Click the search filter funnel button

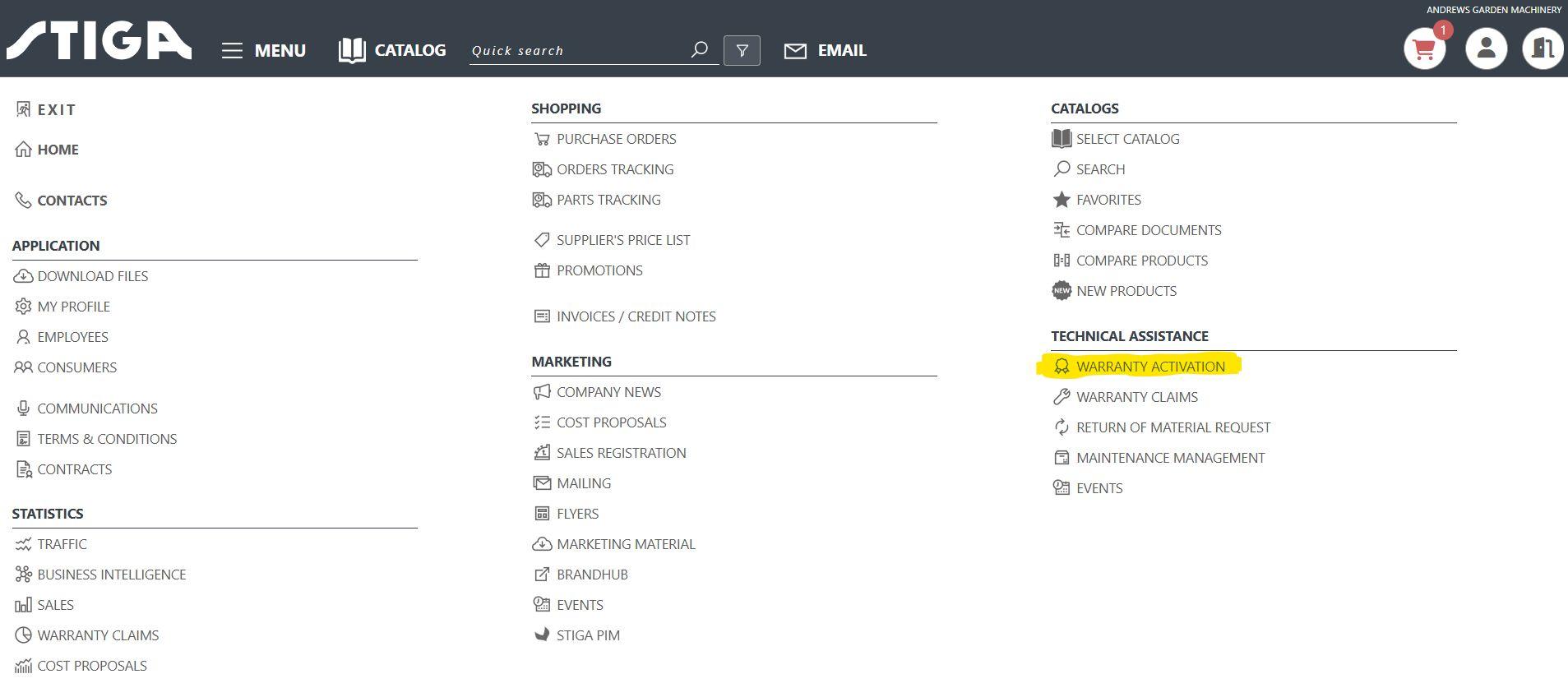pos(742,50)
